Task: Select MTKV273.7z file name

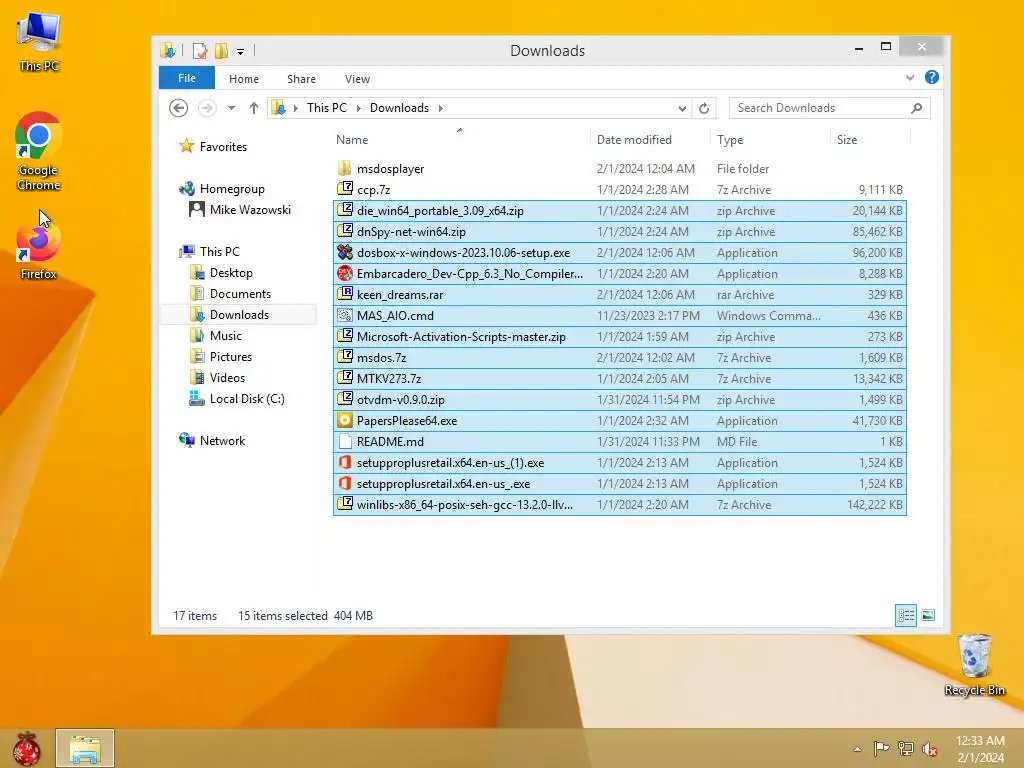Action: (x=389, y=379)
